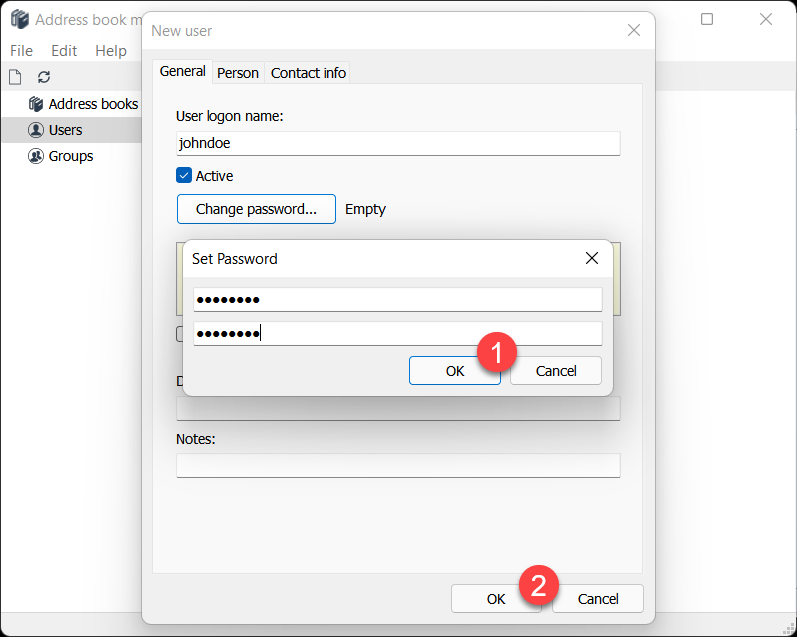797x637 pixels.
Task: Uncheck the Active checkbox
Action: point(184,176)
